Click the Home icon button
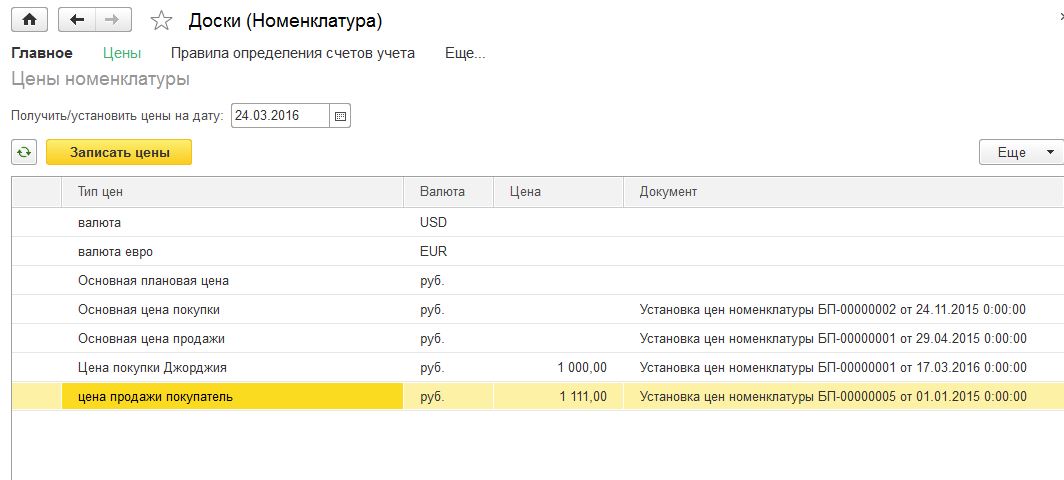The width and height of the screenshot is (1064, 480). click(29, 20)
